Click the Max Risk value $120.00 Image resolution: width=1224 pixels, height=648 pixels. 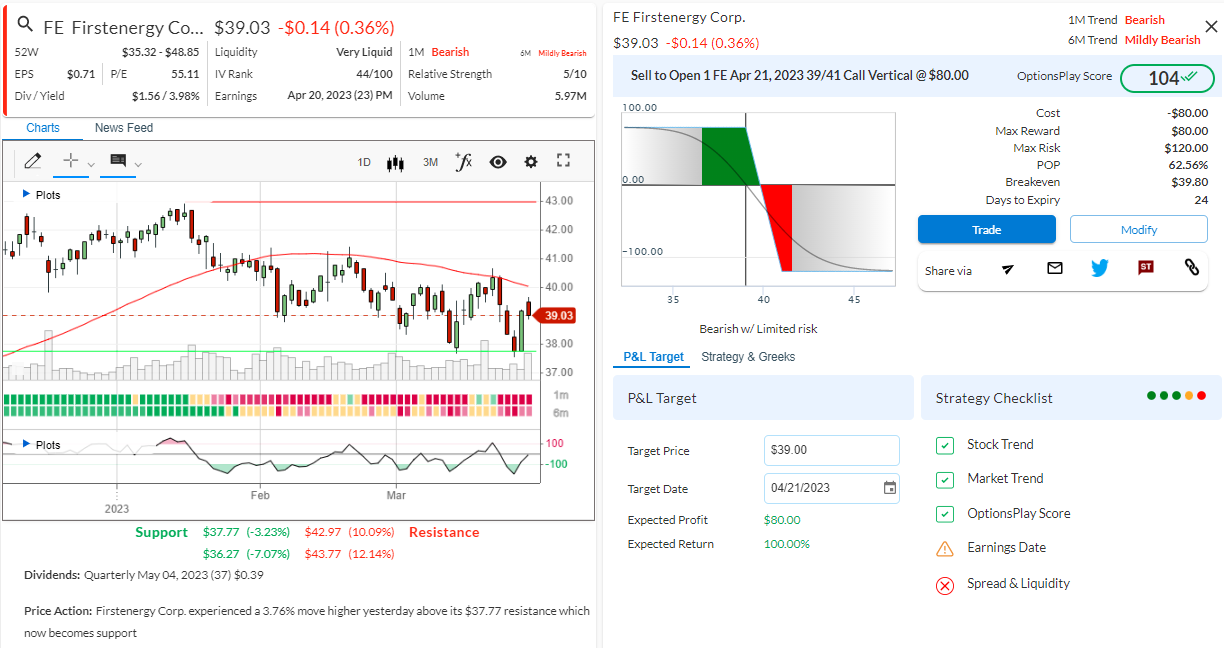pyautogui.click(x=1187, y=148)
